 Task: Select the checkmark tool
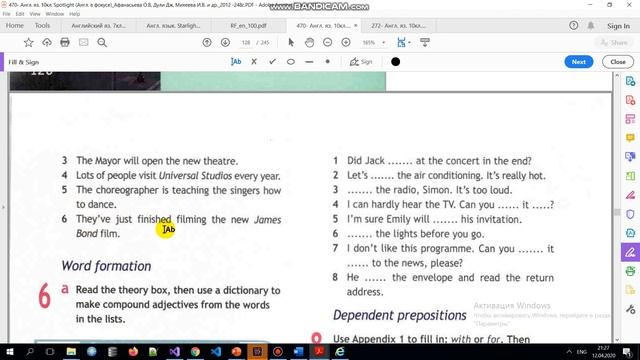[272, 62]
